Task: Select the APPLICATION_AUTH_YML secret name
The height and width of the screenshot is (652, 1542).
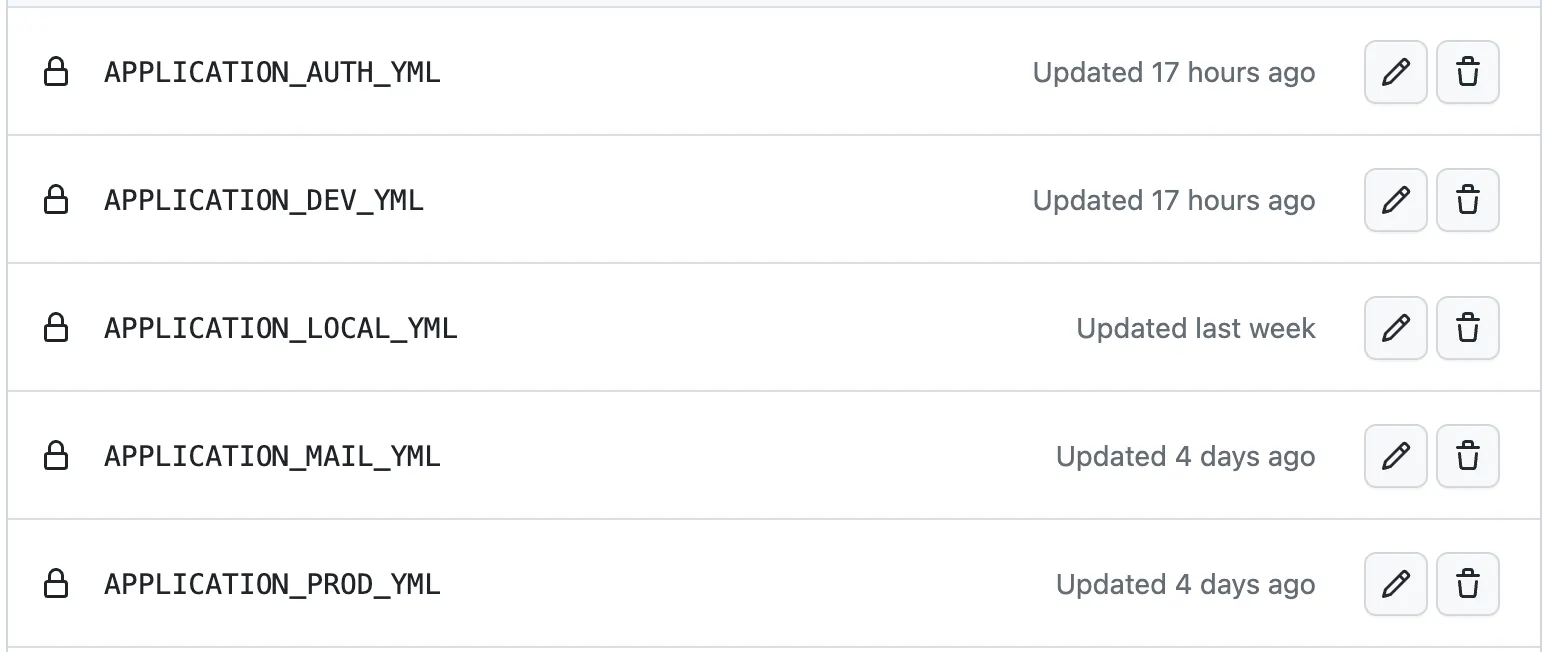Action: pos(272,73)
